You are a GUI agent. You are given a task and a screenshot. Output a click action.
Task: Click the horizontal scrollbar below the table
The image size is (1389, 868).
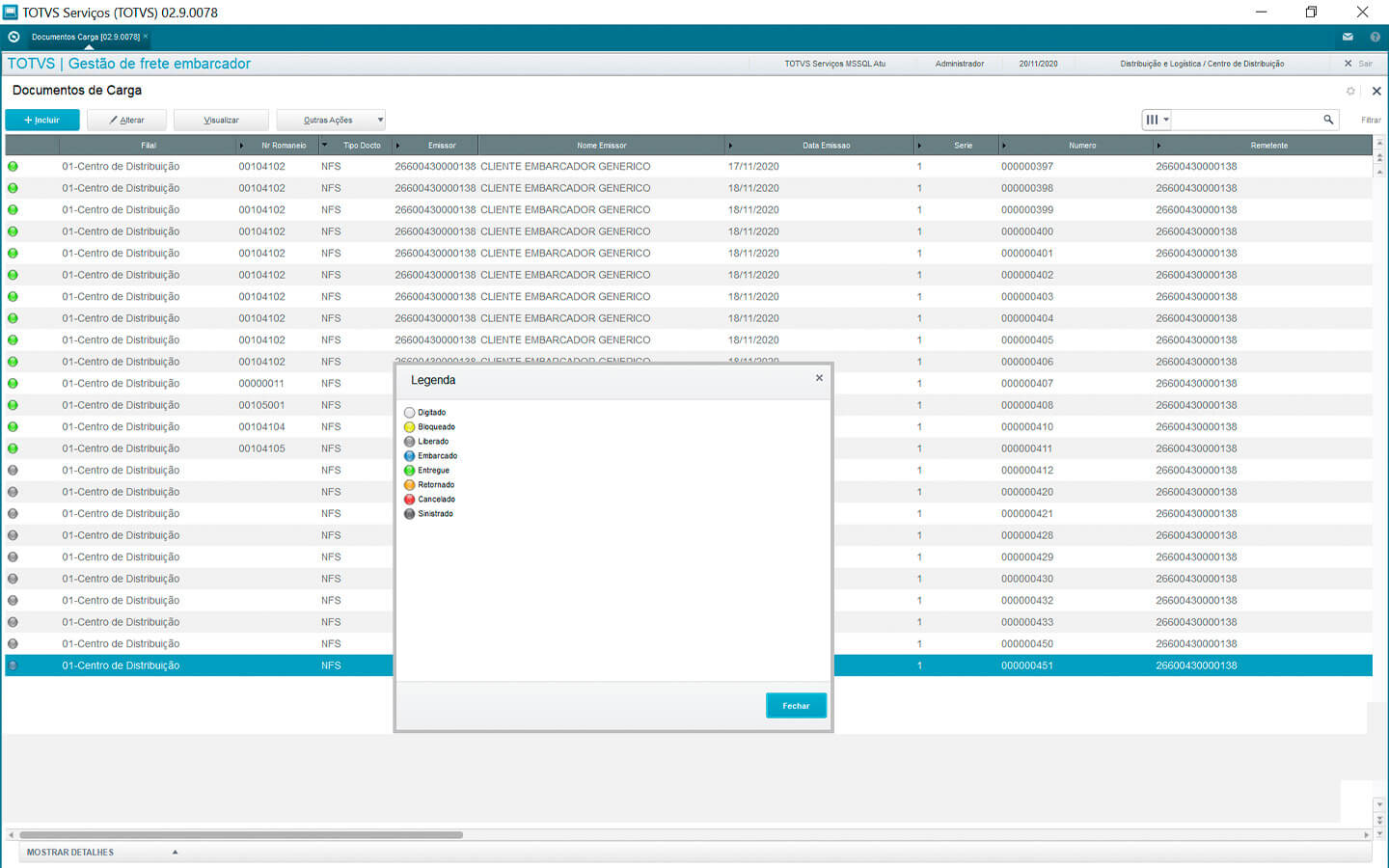point(241,835)
